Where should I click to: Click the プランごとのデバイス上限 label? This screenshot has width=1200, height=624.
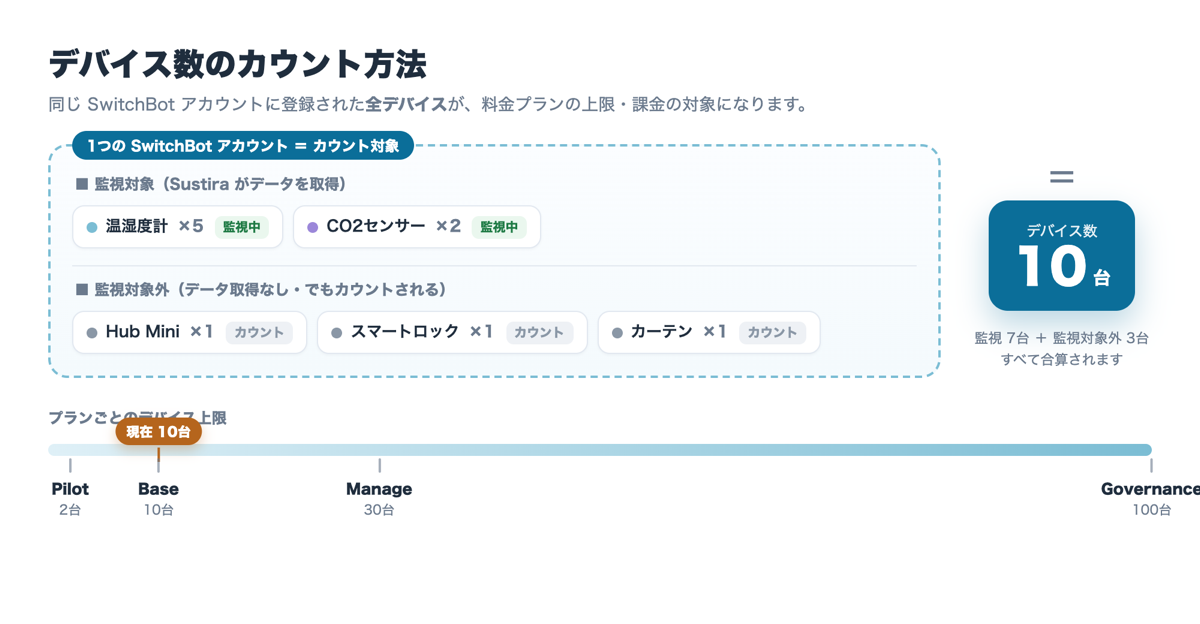138,418
